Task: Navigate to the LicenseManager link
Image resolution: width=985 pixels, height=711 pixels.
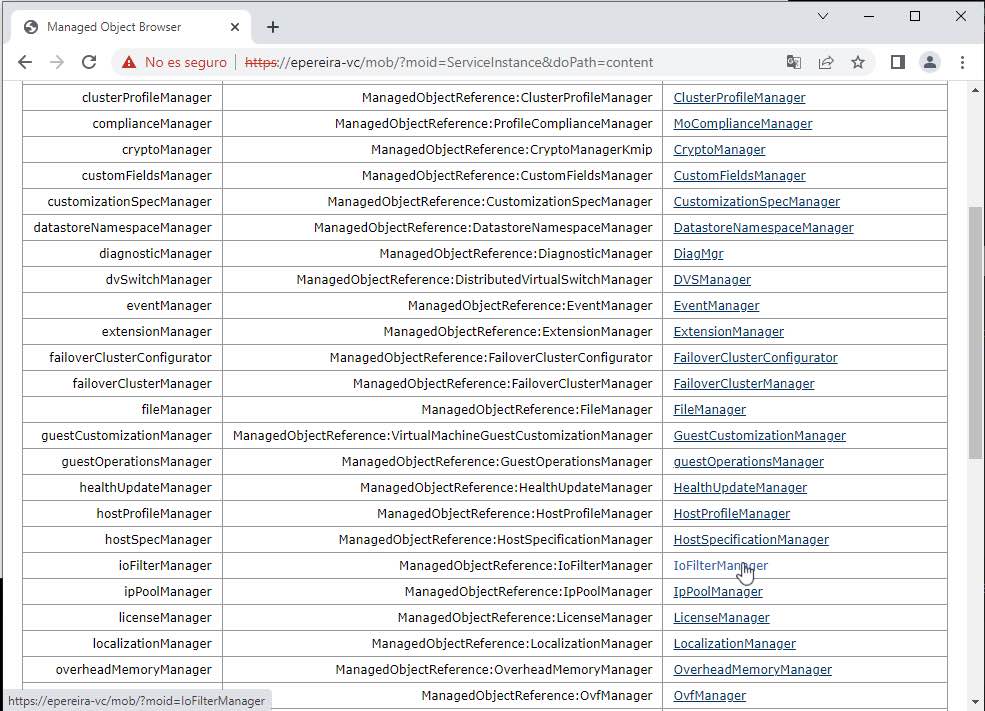Action: tap(721, 618)
